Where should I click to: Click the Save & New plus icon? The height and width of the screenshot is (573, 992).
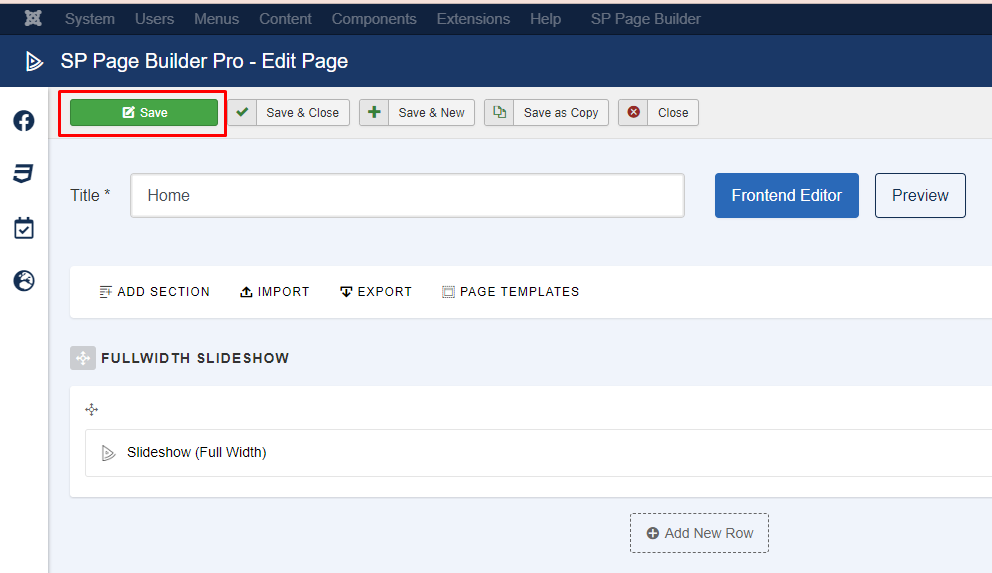374,113
